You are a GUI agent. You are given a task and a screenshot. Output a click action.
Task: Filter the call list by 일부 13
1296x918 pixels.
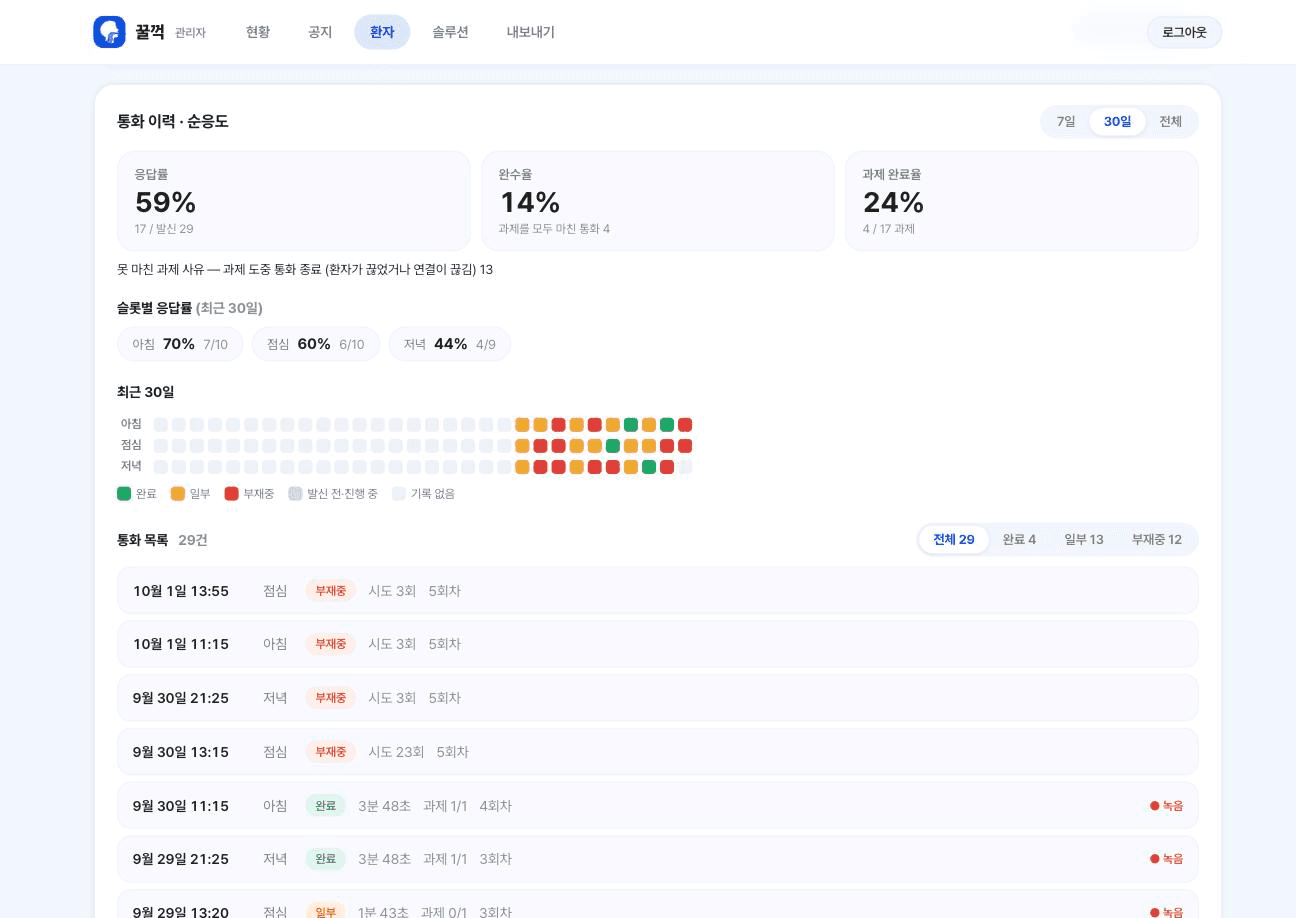[x=1084, y=540]
